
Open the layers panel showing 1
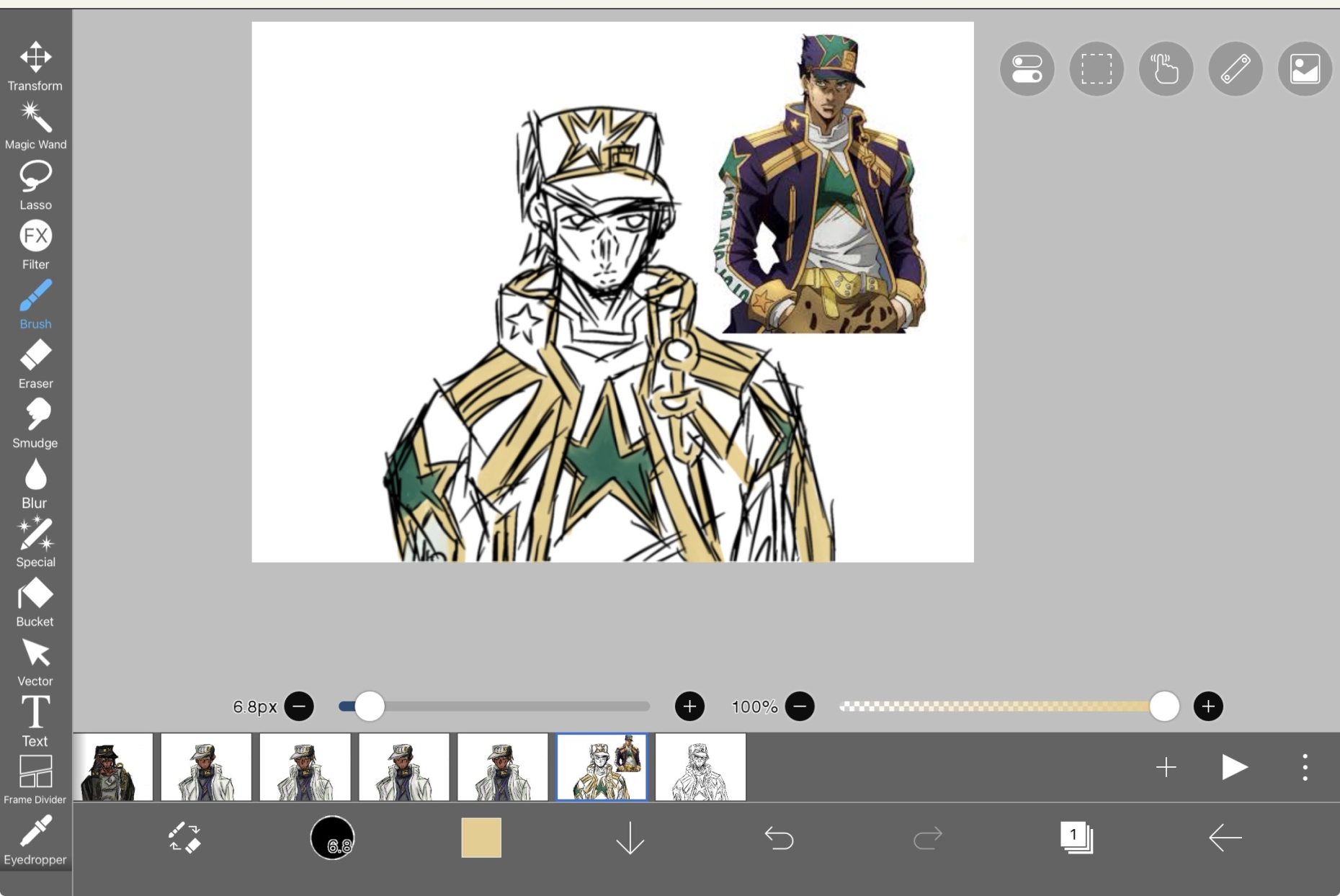click(1076, 838)
